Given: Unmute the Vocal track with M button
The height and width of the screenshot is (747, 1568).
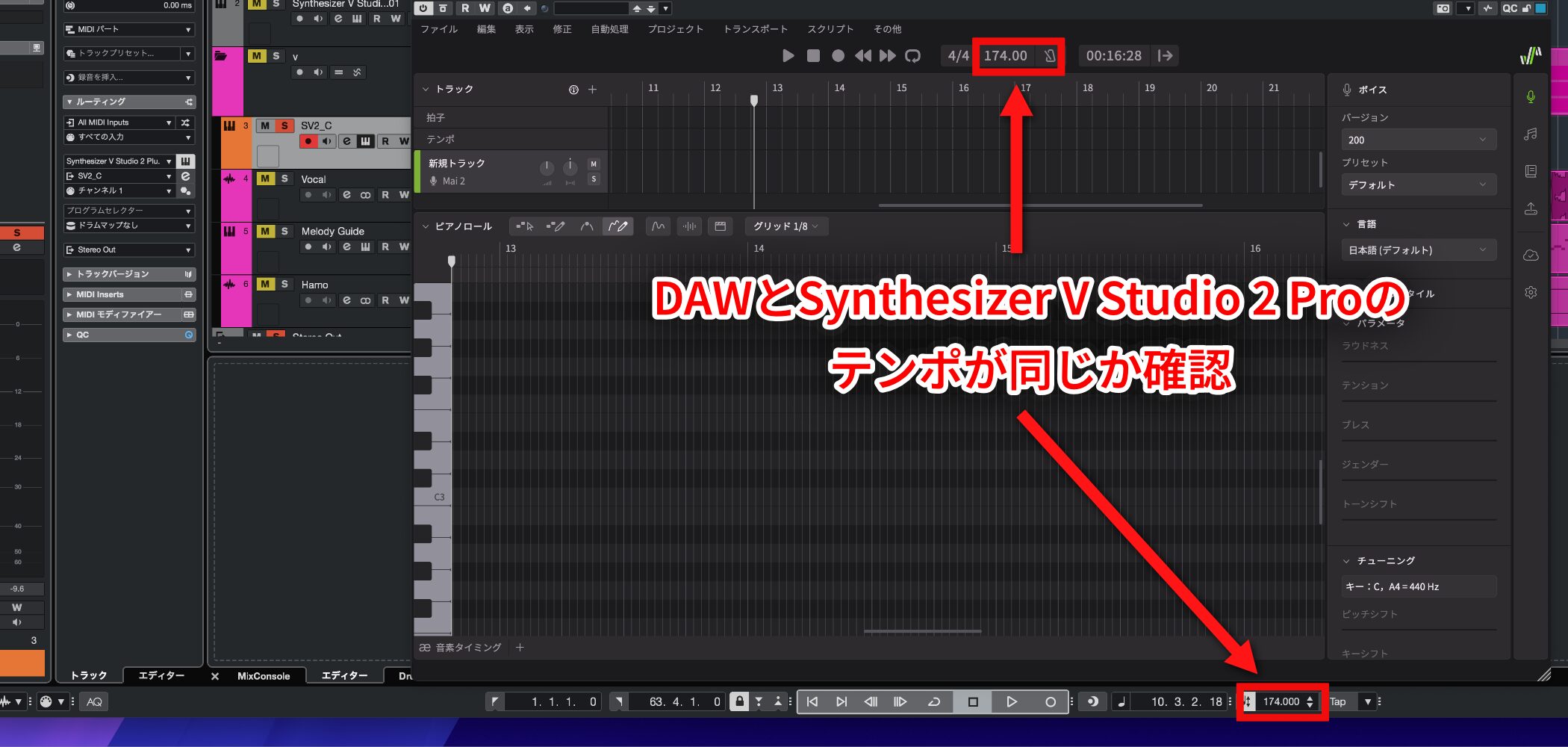Looking at the screenshot, I should 265,179.
